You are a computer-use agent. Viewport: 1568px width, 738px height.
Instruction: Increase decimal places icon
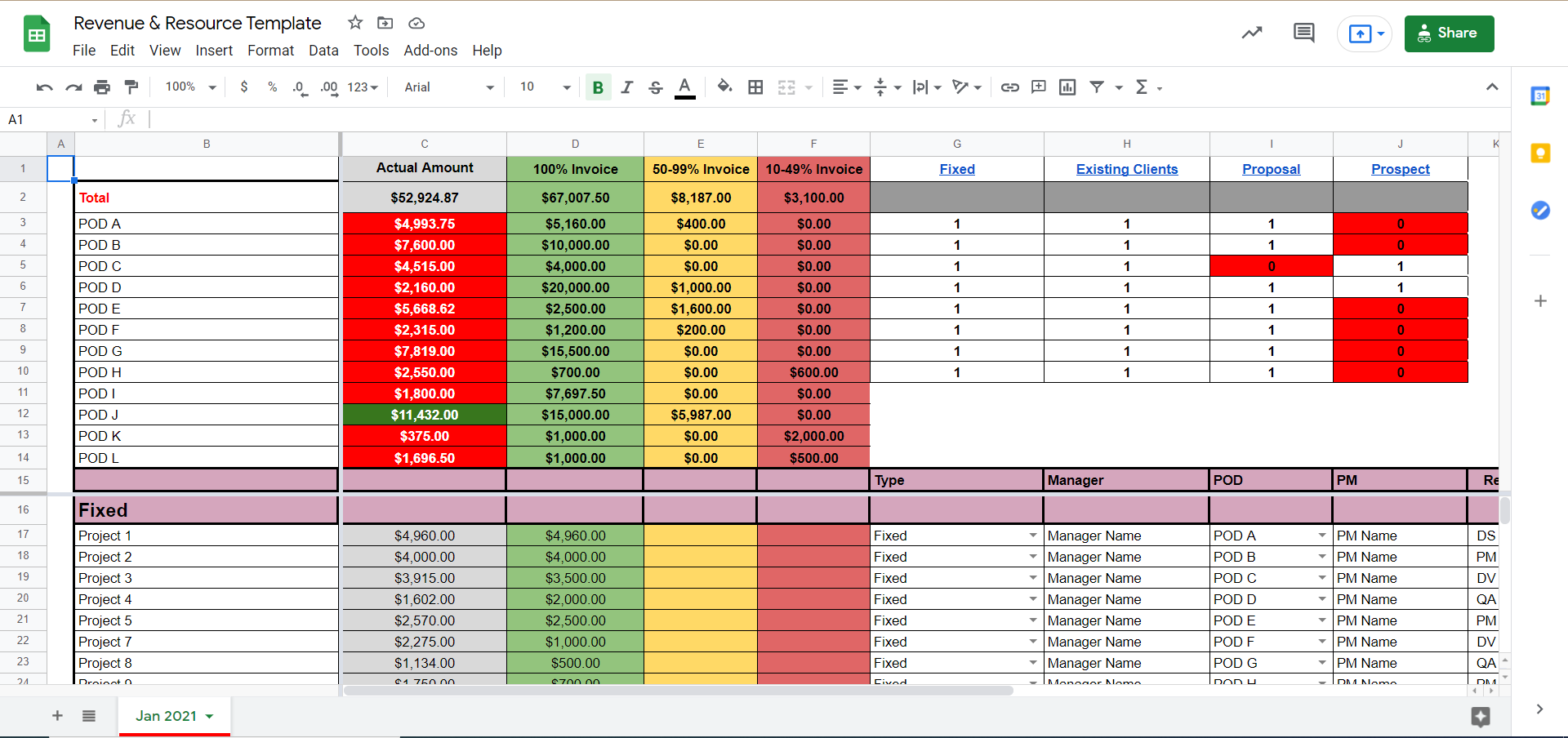[328, 87]
